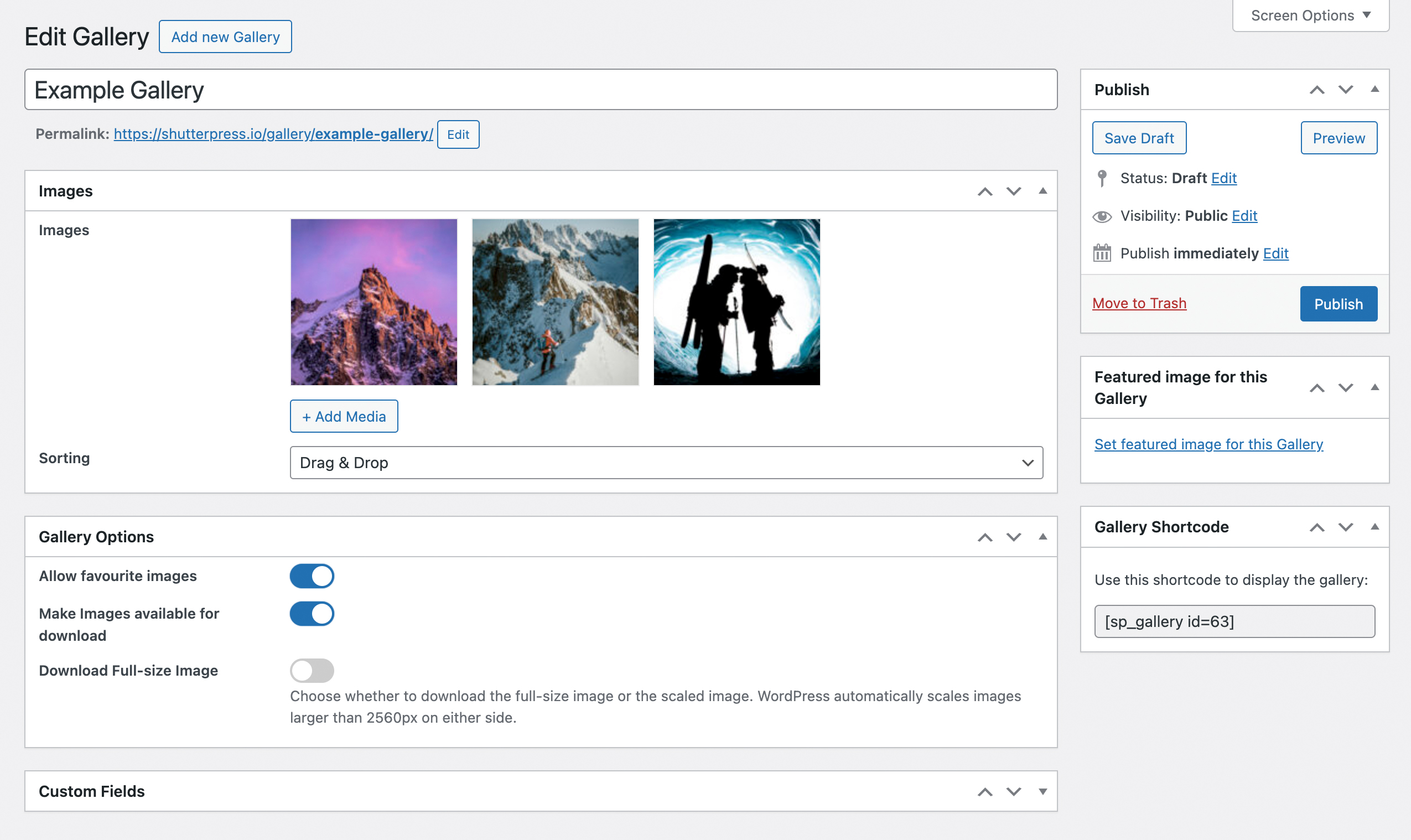Enable the Download Full-size Image toggle
1411x840 pixels.
point(312,670)
